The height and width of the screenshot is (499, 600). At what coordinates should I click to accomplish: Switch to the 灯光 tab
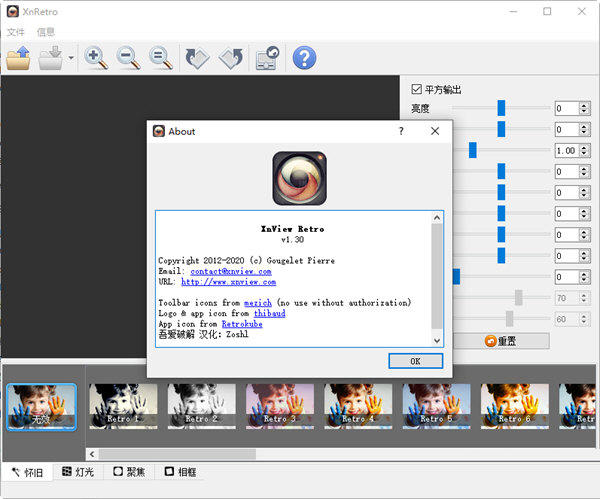79,471
